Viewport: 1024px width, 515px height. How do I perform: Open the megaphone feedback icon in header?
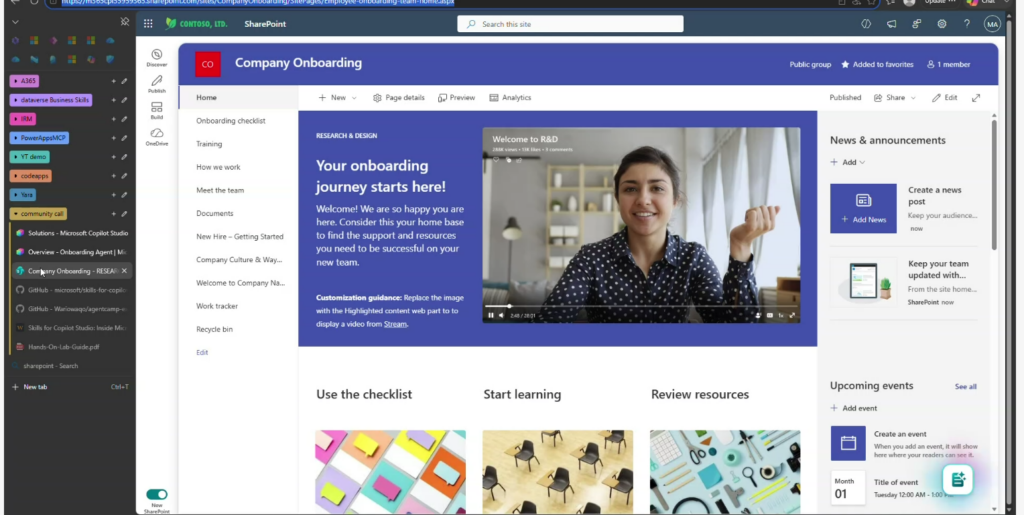coord(891,24)
